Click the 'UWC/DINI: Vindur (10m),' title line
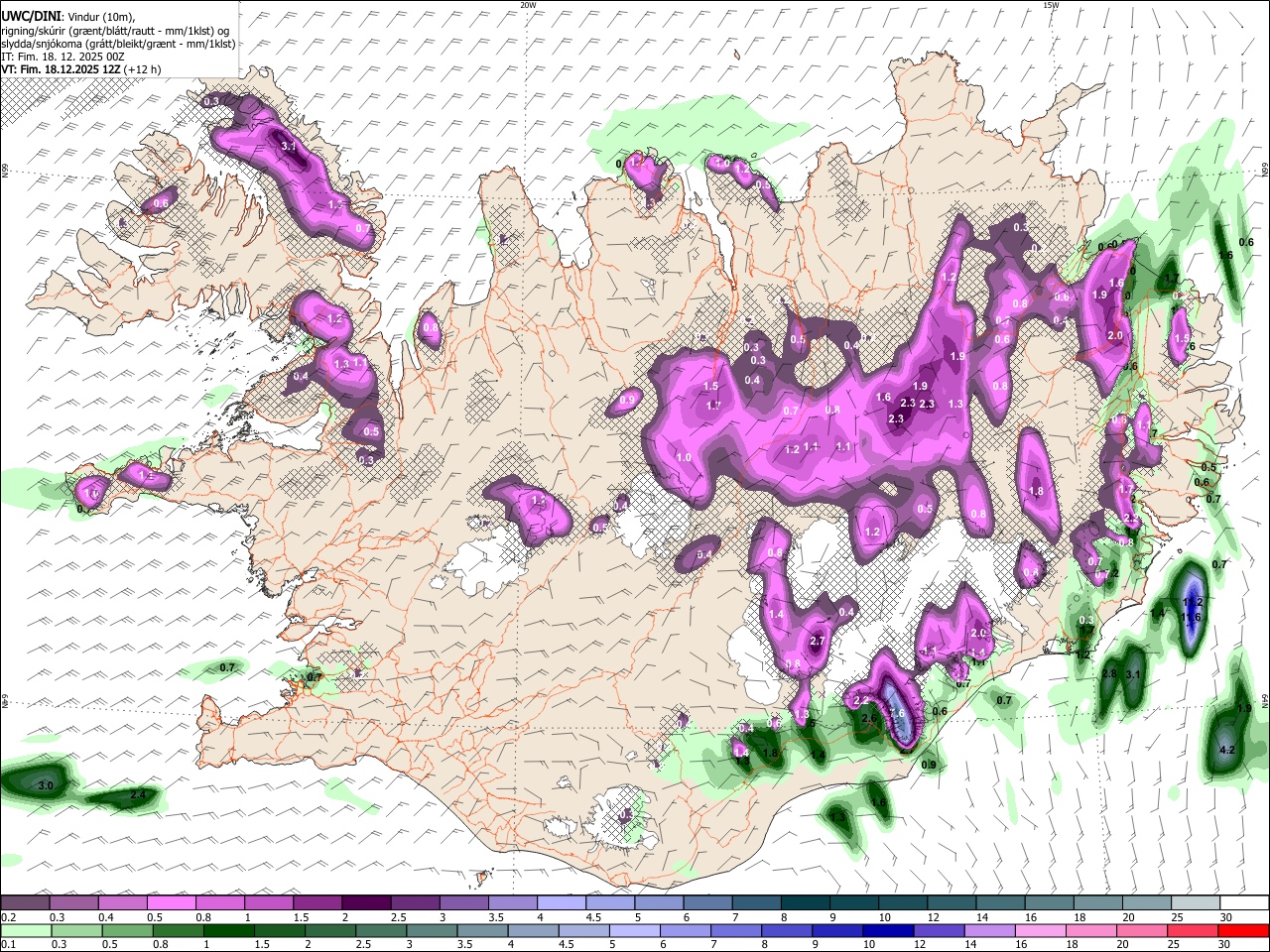 pyautogui.click(x=66, y=17)
